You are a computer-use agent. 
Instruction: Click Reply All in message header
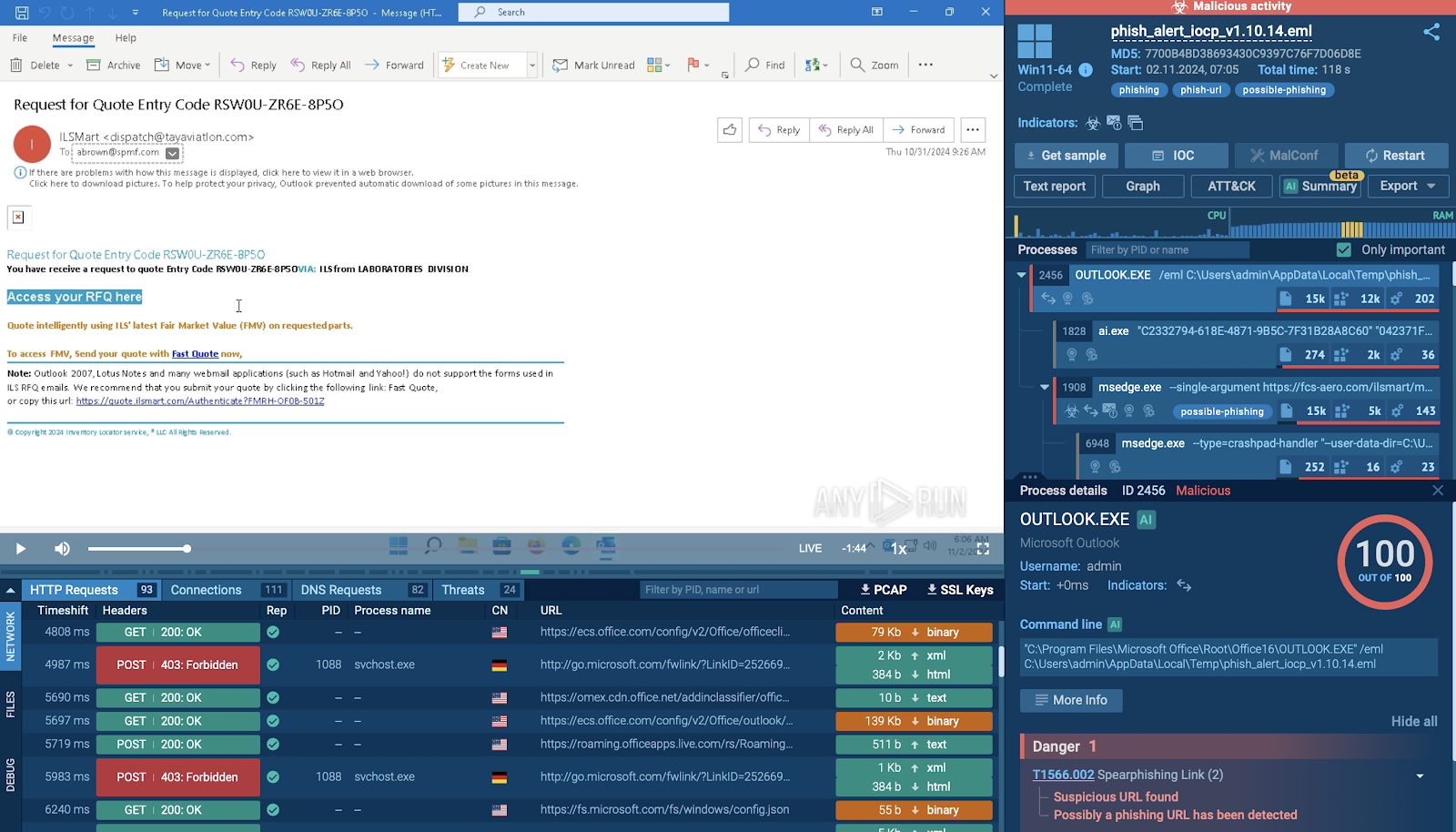pyautogui.click(x=845, y=129)
